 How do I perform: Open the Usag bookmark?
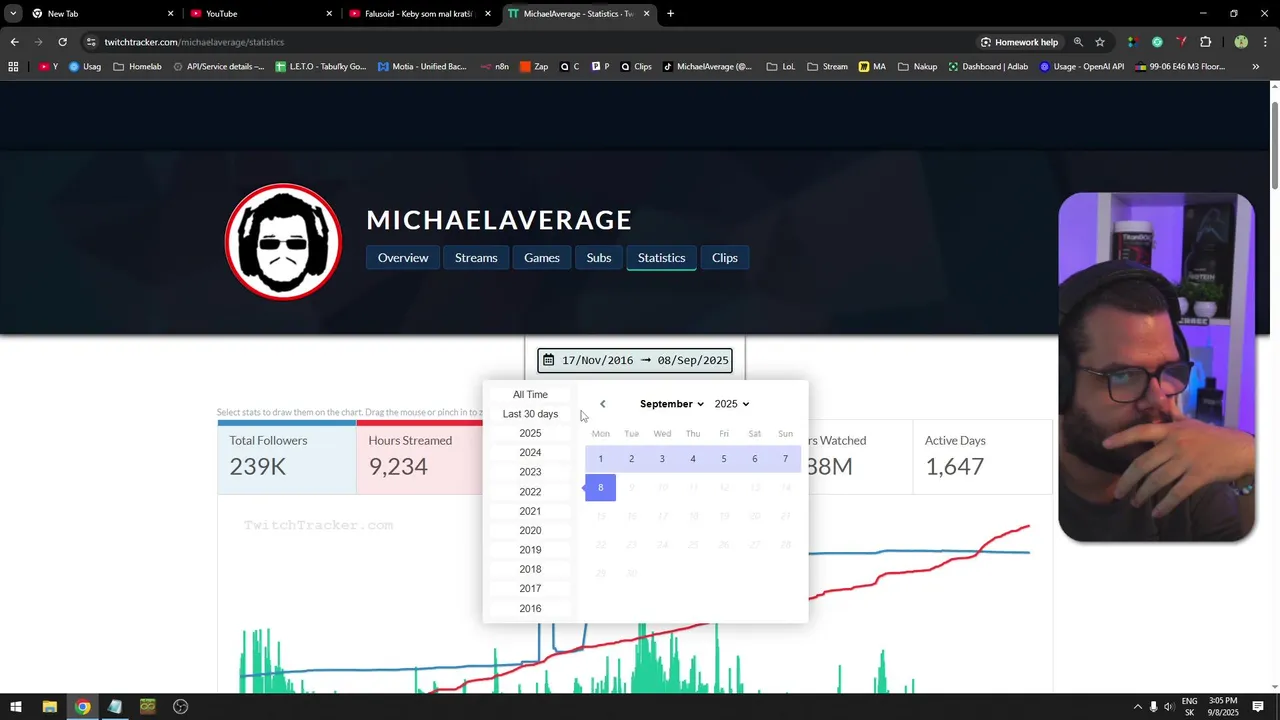coord(85,67)
